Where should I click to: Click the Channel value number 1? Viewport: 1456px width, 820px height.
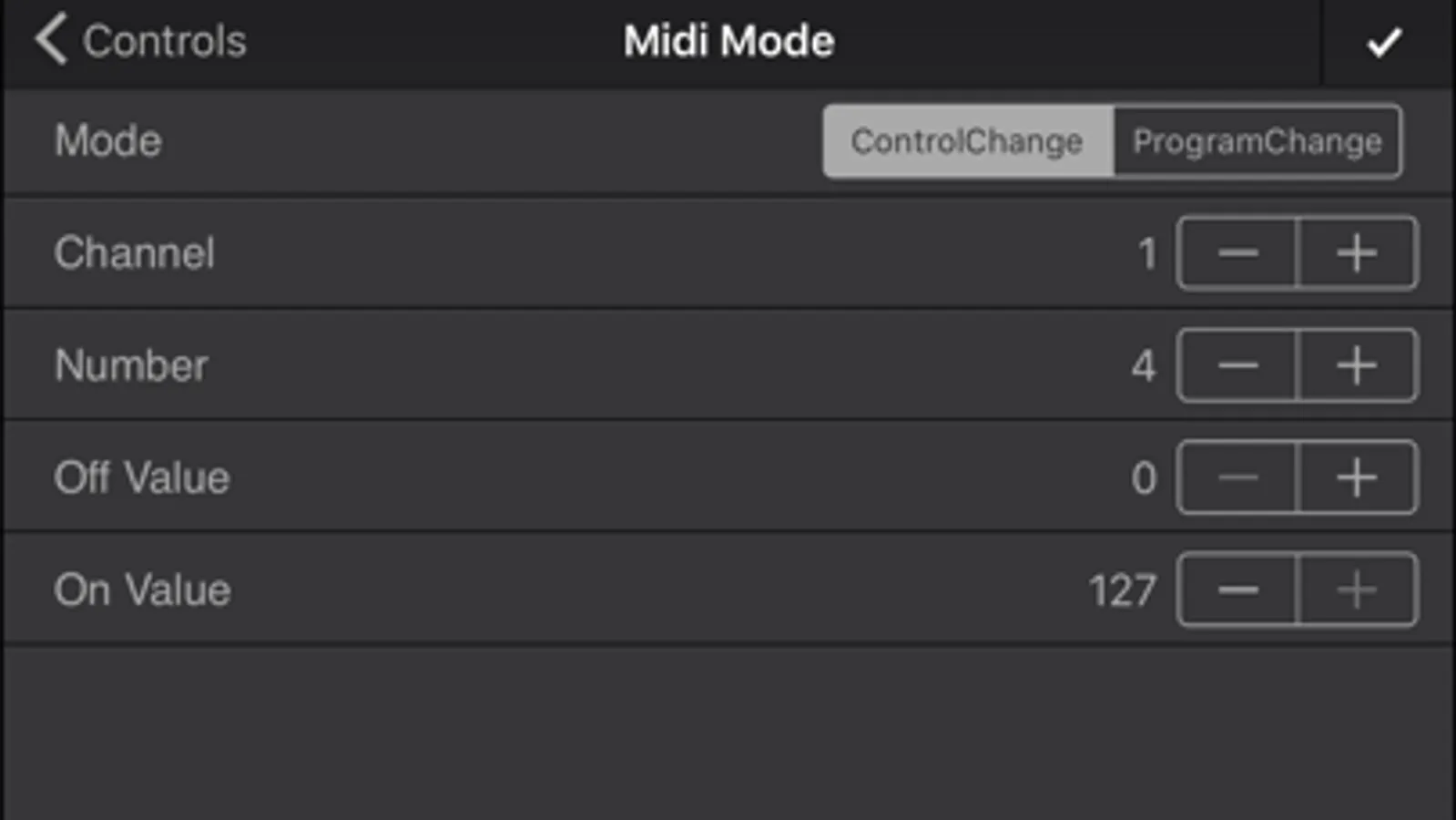click(1147, 253)
